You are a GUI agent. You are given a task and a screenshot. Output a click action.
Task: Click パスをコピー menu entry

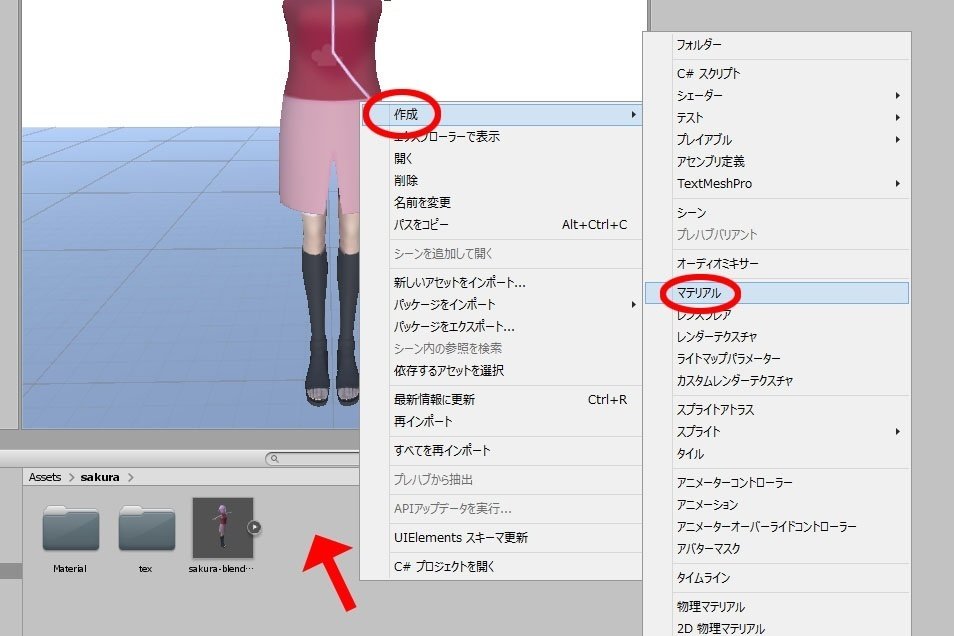pyautogui.click(x=501, y=224)
